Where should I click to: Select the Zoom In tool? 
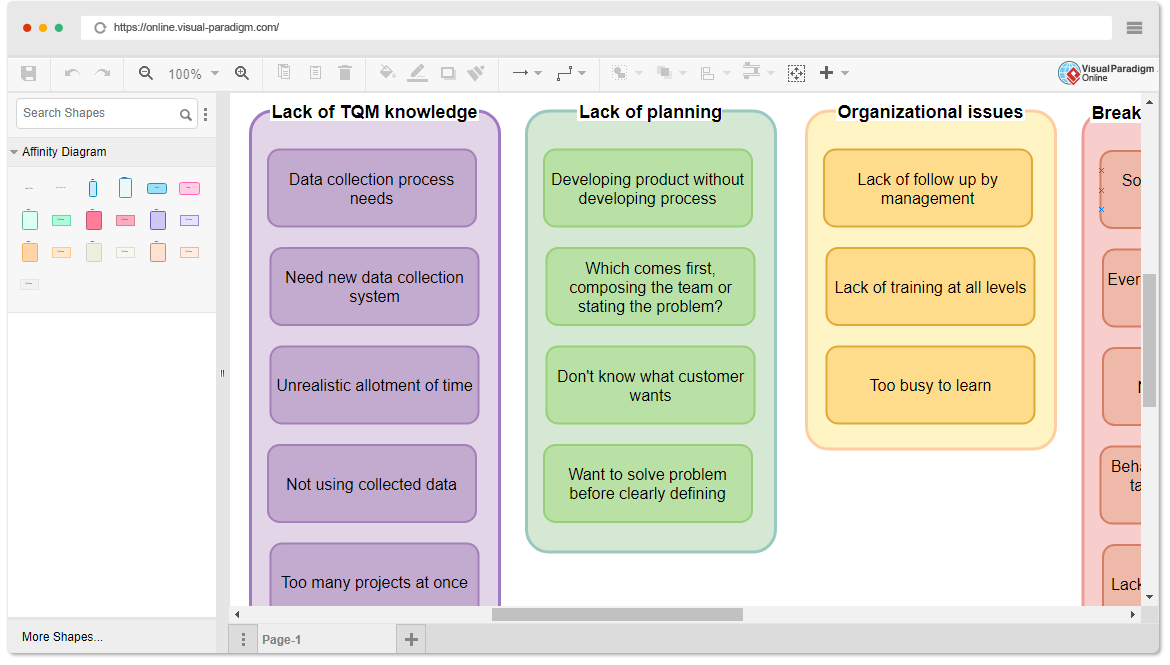[x=242, y=72]
